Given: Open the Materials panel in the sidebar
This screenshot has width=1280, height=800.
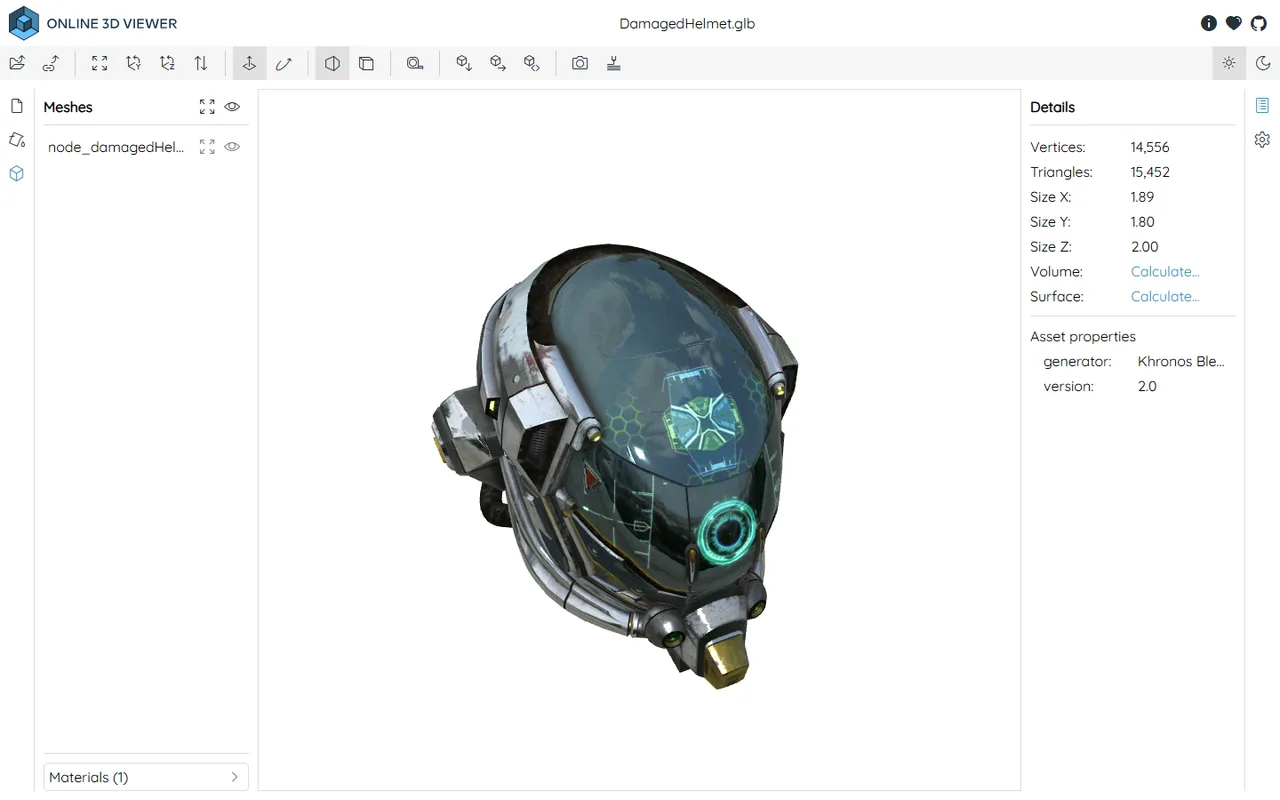Looking at the screenshot, I should pos(17,140).
